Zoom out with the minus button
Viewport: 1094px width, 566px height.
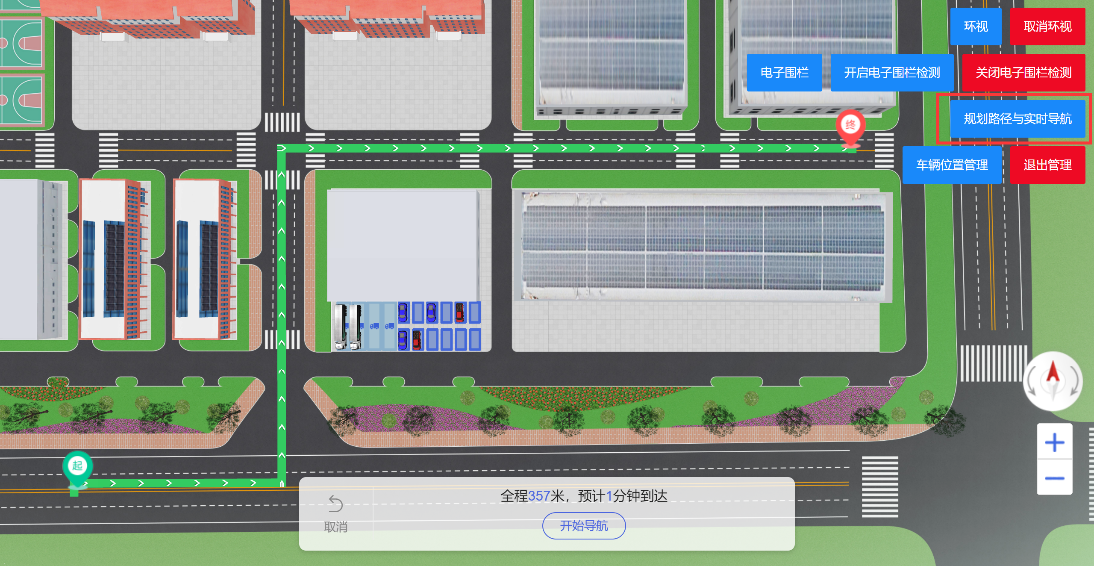1054,477
